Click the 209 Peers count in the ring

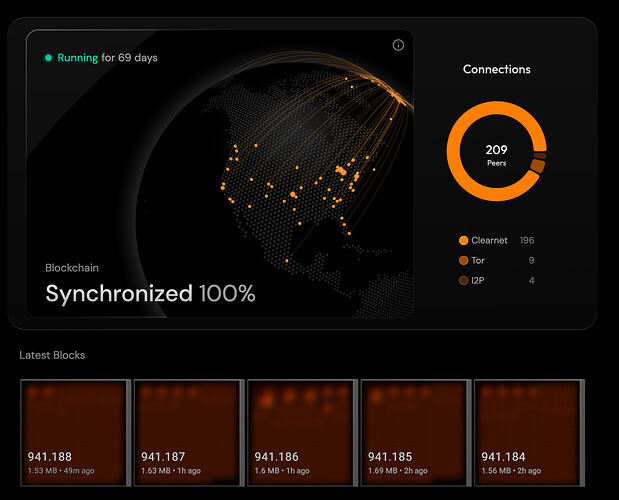coord(496,155)
